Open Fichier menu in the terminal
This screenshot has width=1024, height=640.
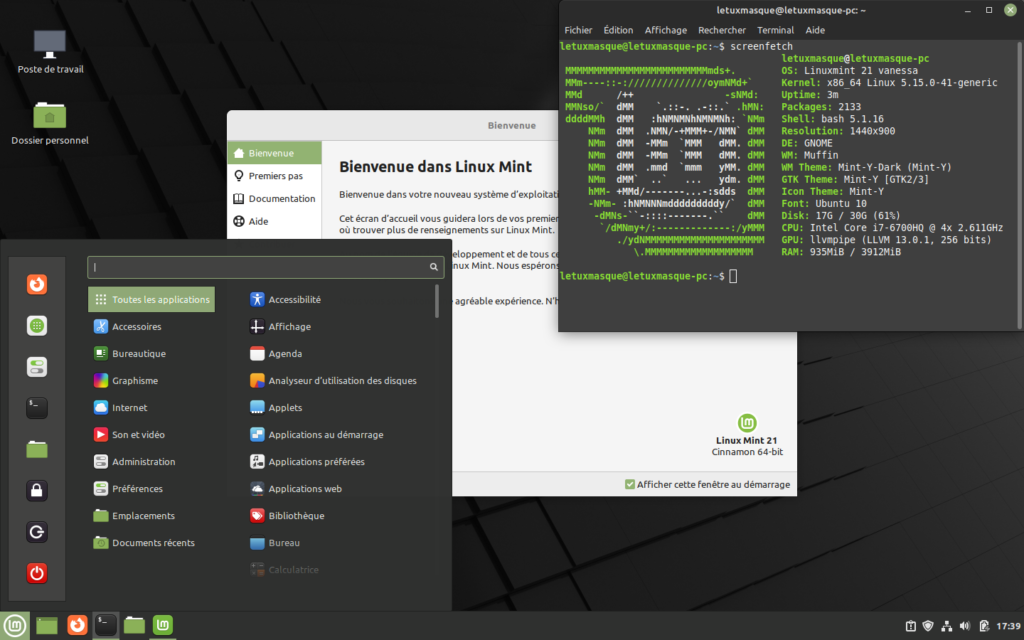pyautogui.click(x=578, y=30)
